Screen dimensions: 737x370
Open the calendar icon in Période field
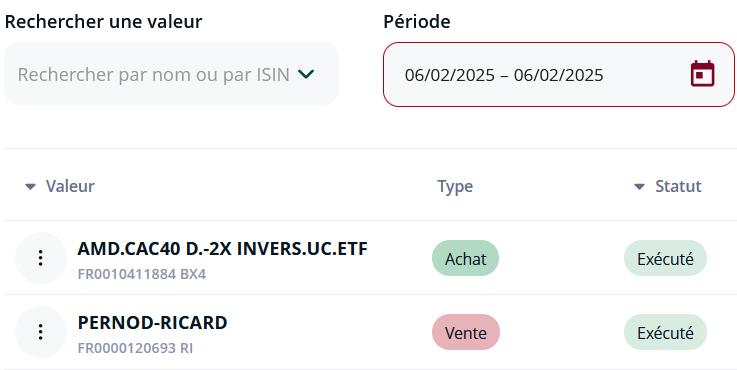[702, 74]
